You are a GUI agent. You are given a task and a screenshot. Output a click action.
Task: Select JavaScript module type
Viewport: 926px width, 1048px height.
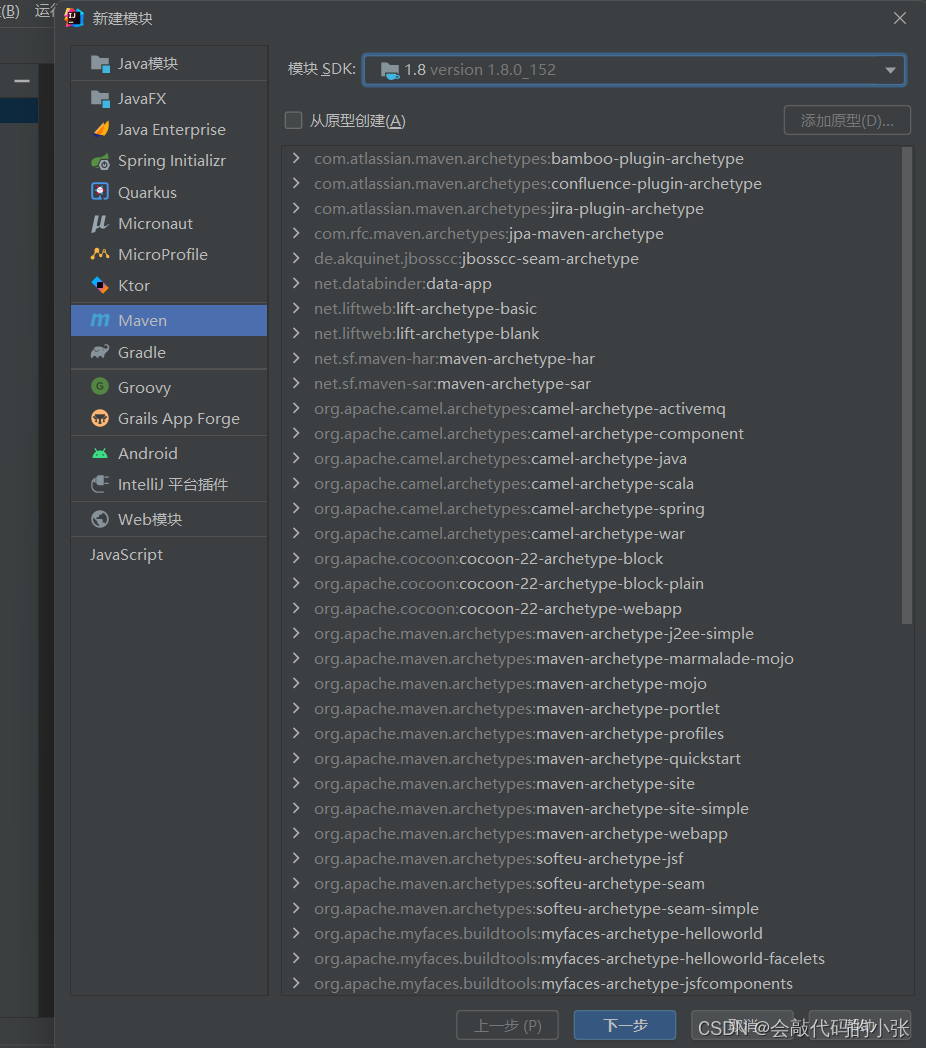tap(169, 555)
